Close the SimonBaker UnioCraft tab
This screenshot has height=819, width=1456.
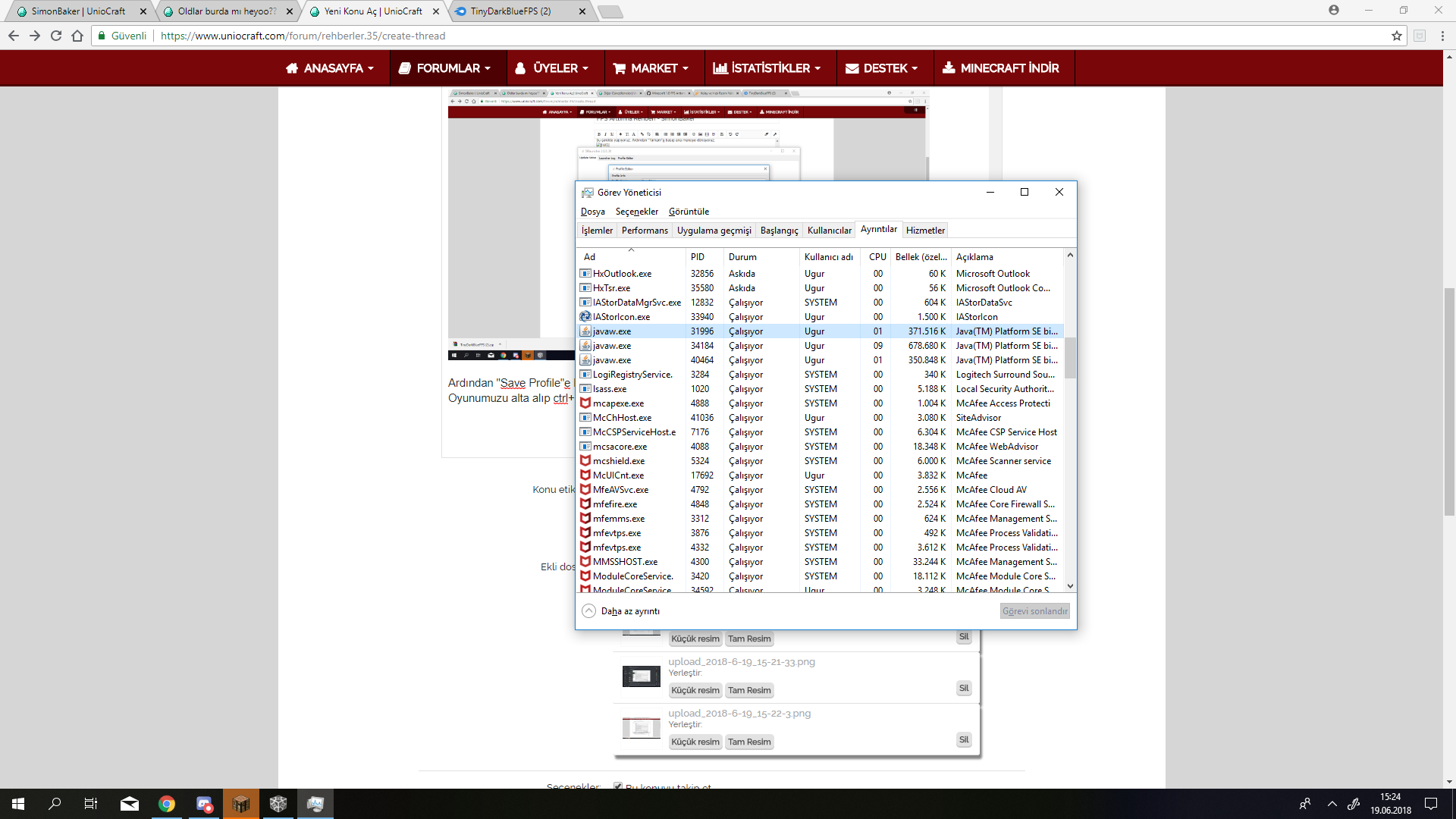coord(143,11)
